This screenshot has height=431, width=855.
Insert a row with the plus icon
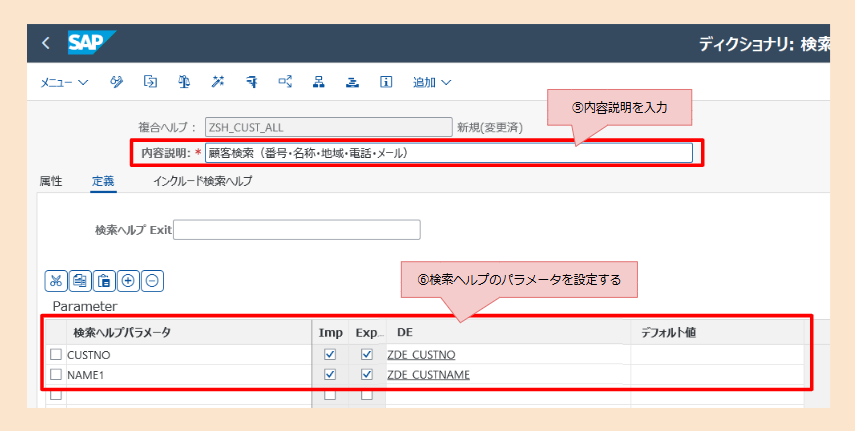click(x=128, y=281)
